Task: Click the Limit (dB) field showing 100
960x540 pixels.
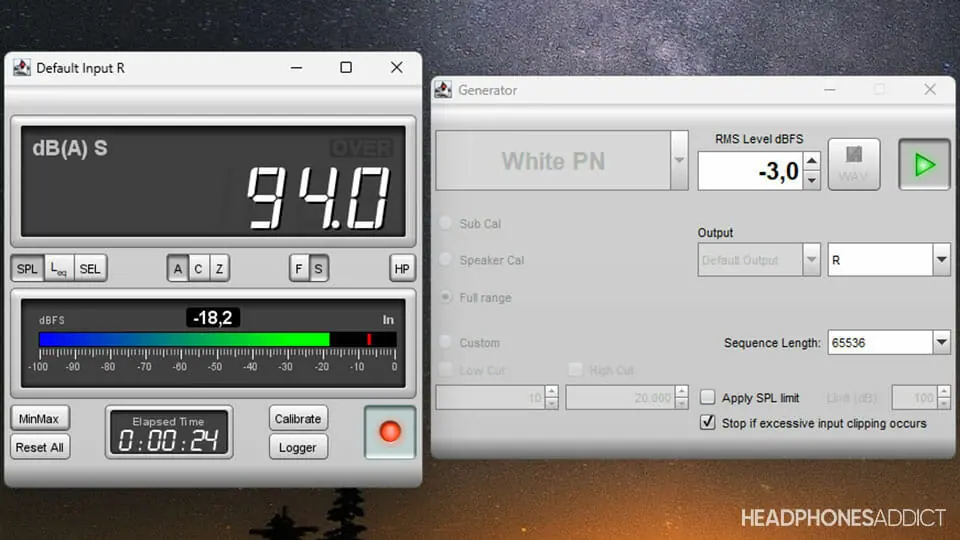Action: (915, 398)
